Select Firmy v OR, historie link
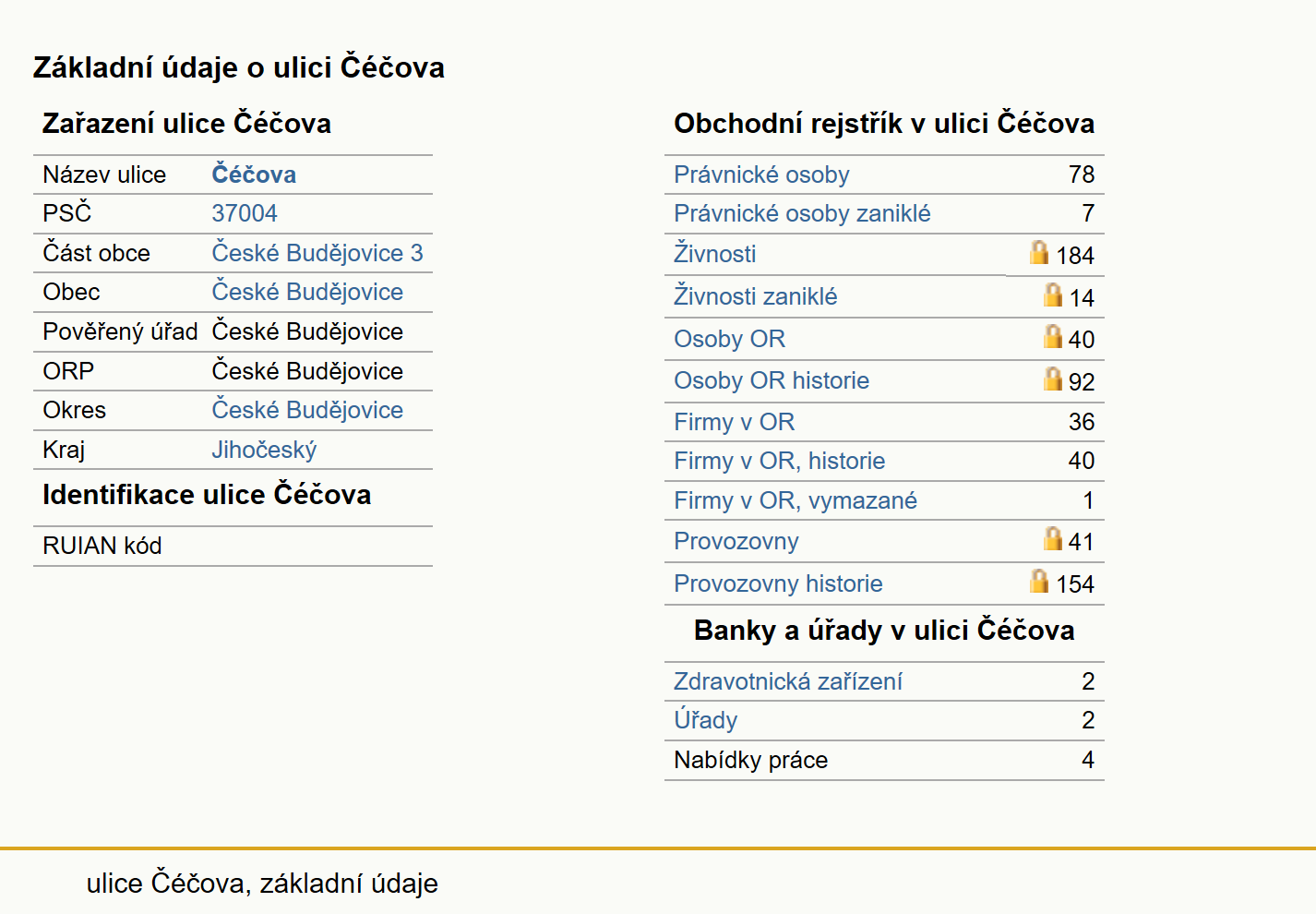The width and height of the screenshot is (1316, 914). click(779, 461)
